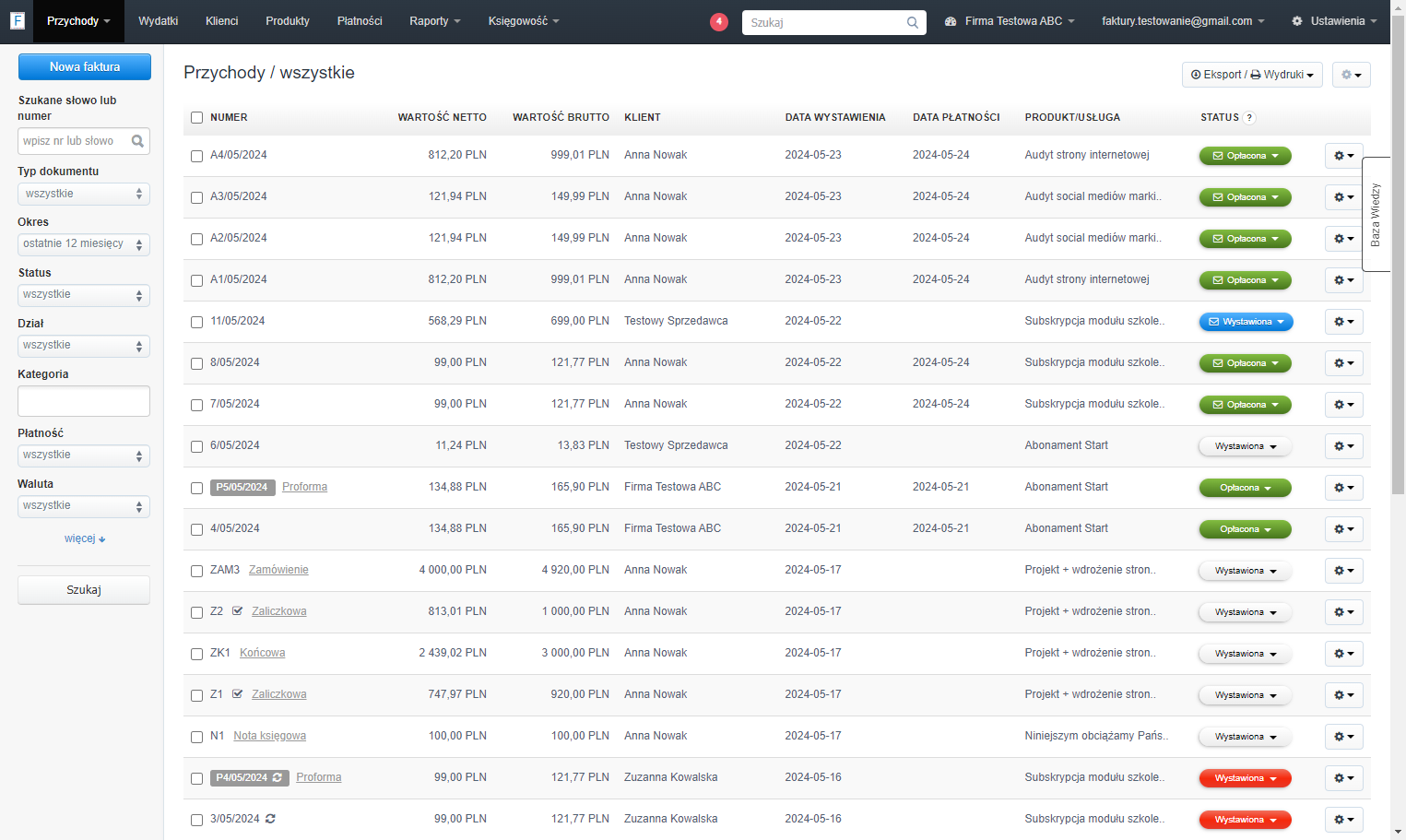1406x840 pixels.
Task: Open the Okres dropdown showing ostatnie 12 miesięcy
Action: [x=84, y=244]
